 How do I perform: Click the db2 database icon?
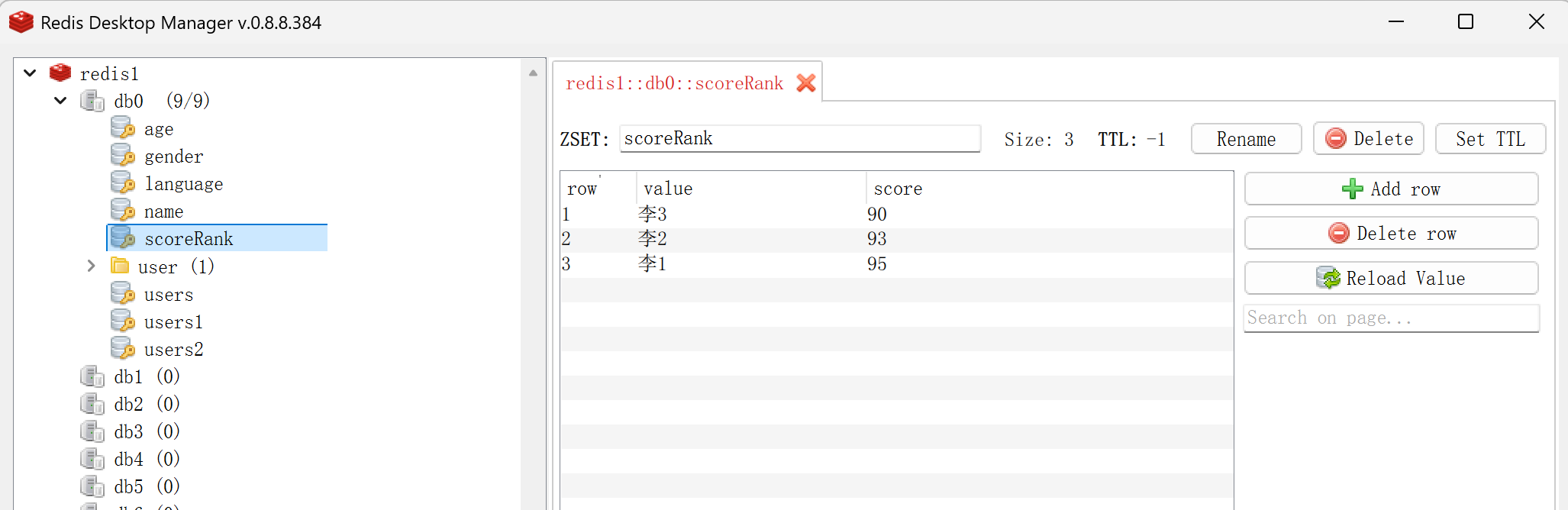tap(92, 404)
